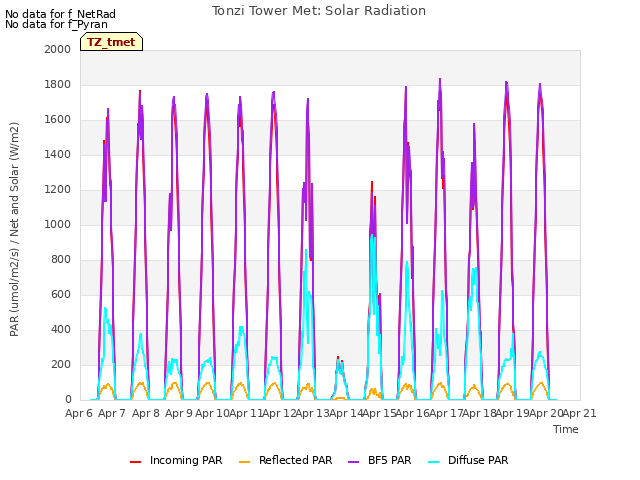Click the 'No data for f_Pyran' message
The height and width of the screenshot is (480, 640).
56,24
